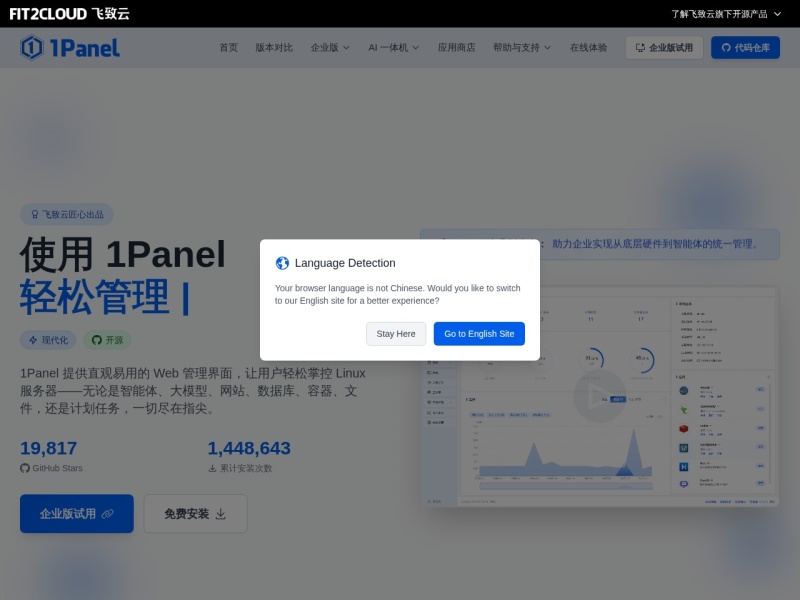The width and height of the screenshot is (800, 600).
Task: Click the 助力企业实现 announcement banner
Action: tap(599, 244)
